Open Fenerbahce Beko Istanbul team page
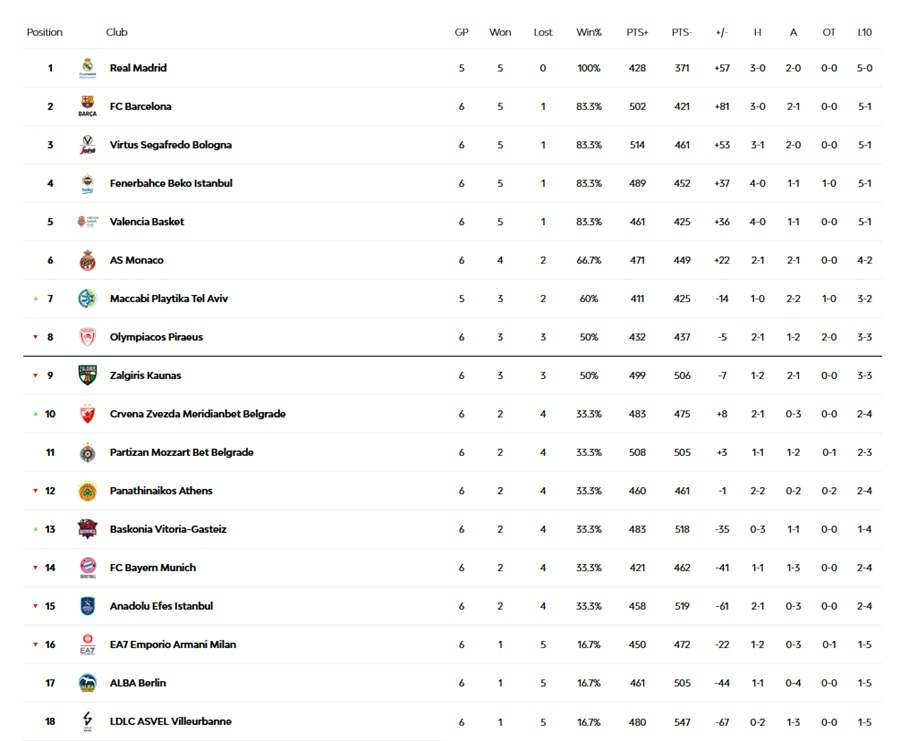900x741 pixels. 171,183
